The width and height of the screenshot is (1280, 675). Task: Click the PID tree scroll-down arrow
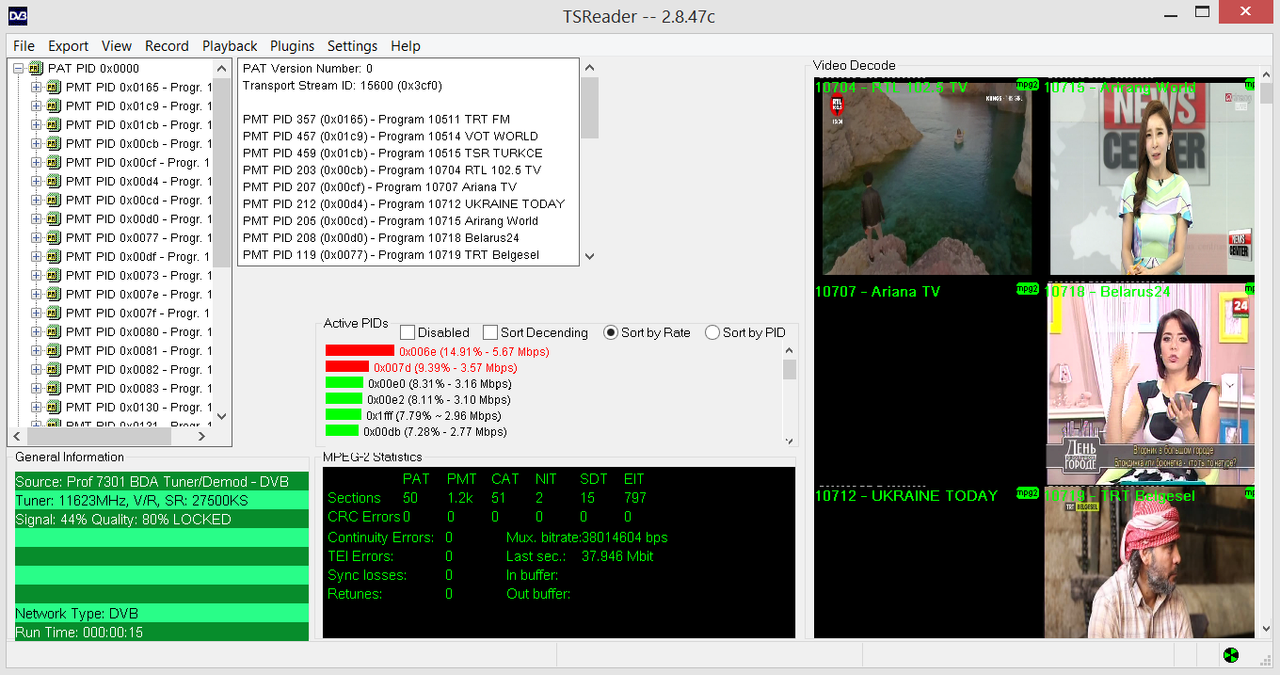click(x=222, y=417)
